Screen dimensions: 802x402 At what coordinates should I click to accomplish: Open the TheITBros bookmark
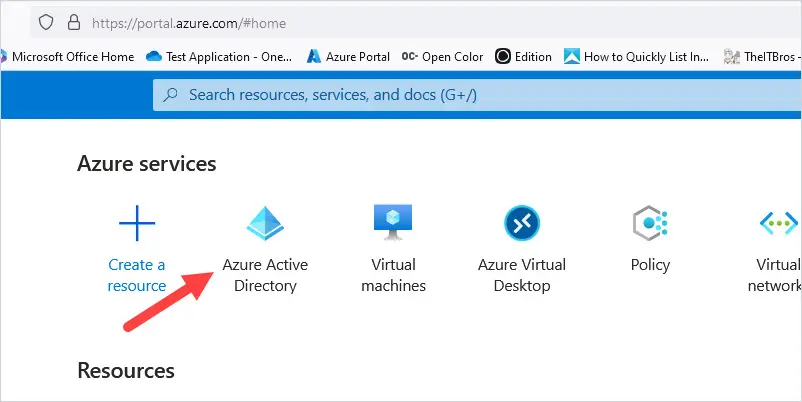(x=762, y=57)
